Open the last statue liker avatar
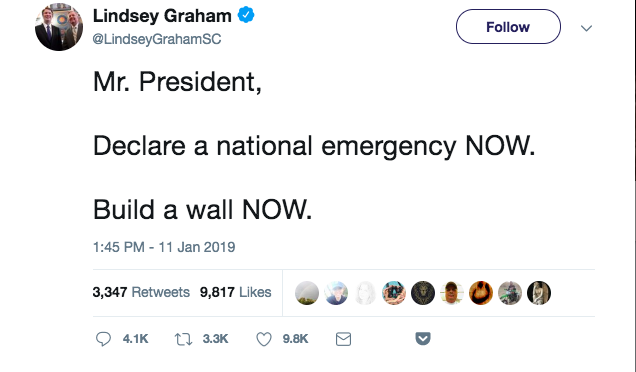The image size is (636, 372). tap(539, 293)
